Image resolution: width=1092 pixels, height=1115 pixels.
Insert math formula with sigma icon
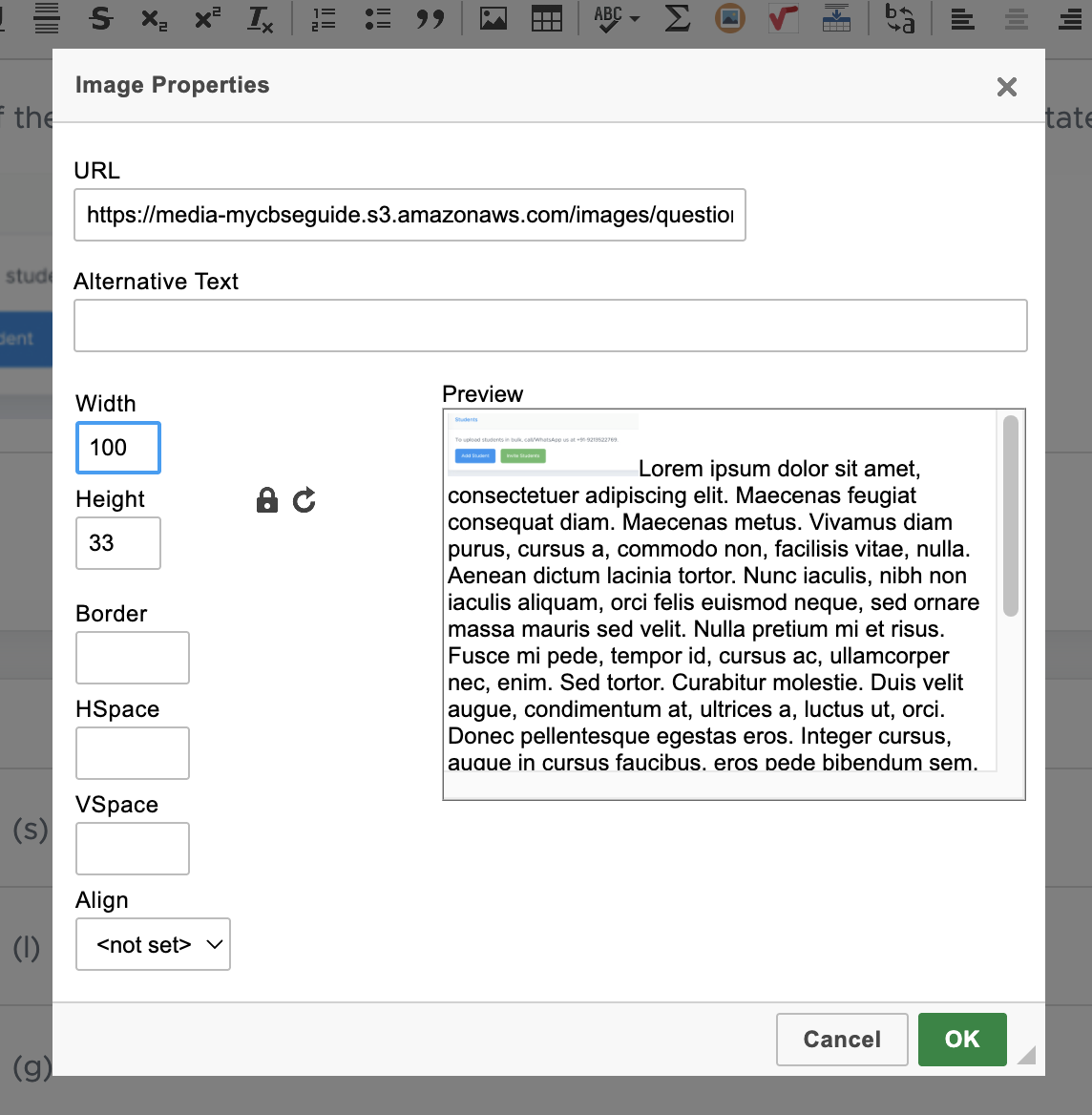[x=677, y=18]
